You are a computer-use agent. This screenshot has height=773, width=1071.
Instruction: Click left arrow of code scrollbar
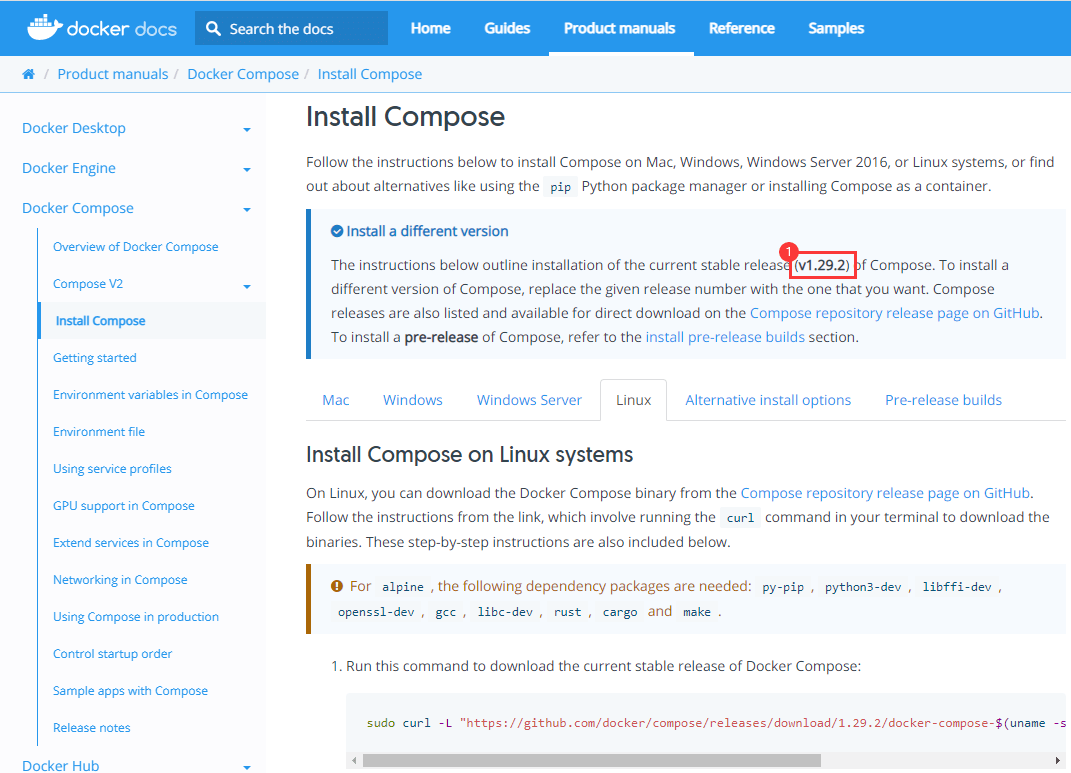354,760
